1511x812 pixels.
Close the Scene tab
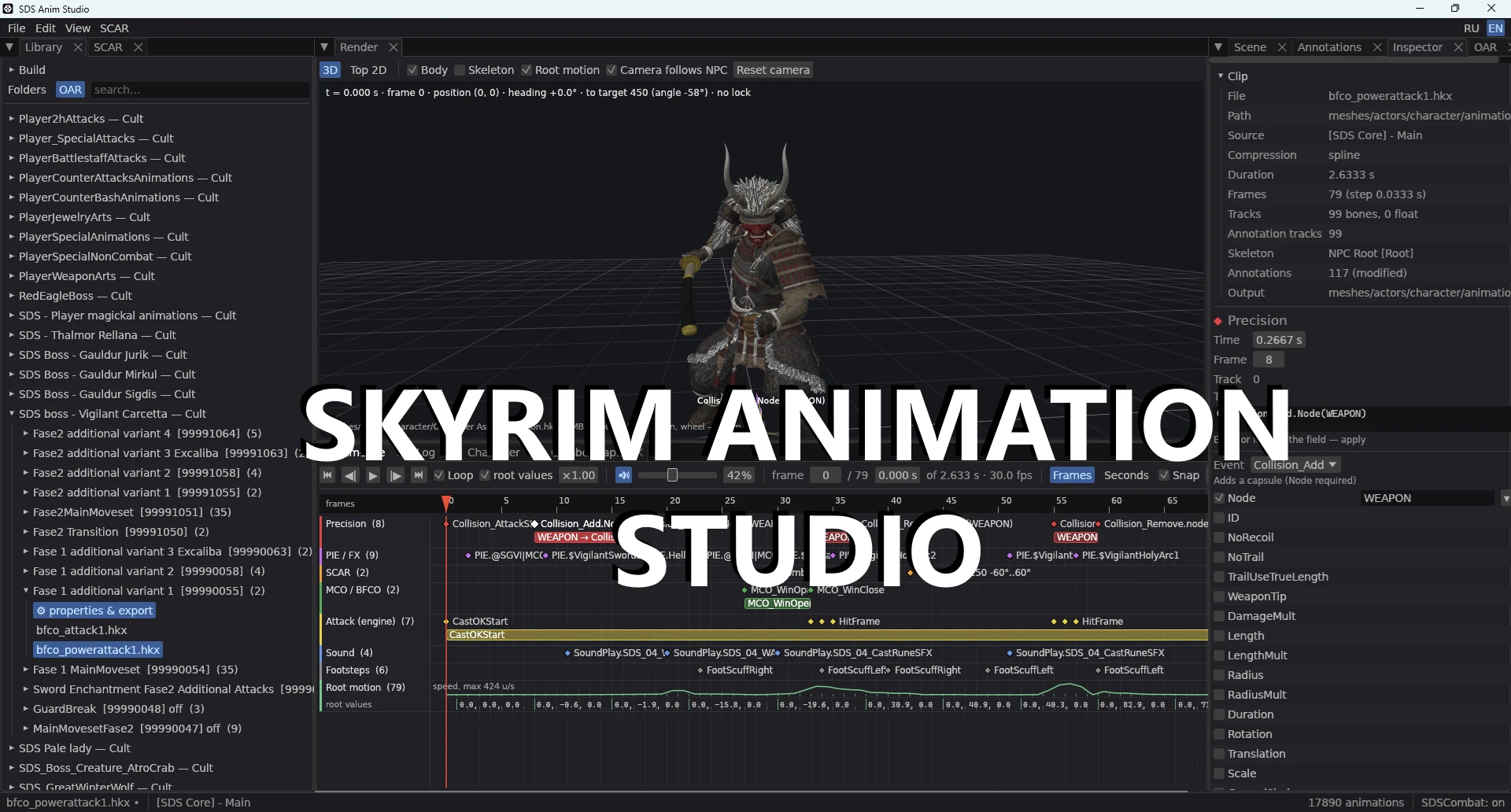coord(1282,47)
